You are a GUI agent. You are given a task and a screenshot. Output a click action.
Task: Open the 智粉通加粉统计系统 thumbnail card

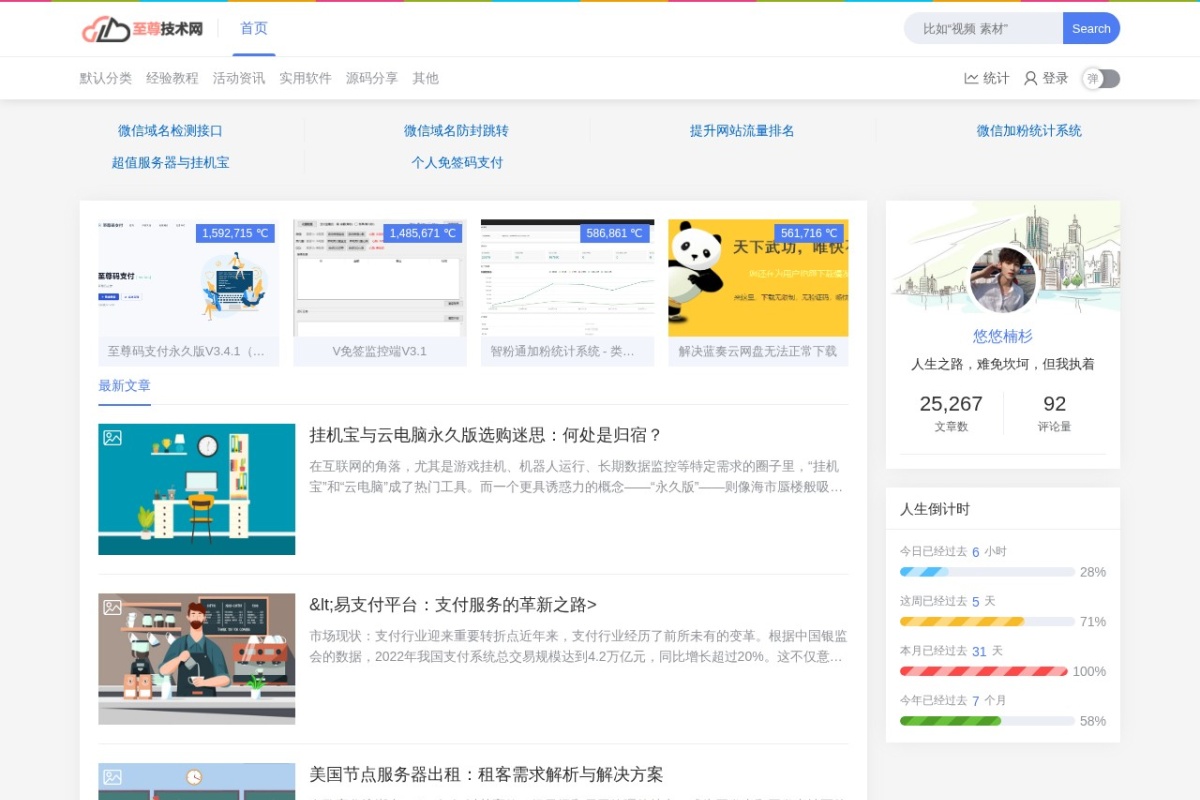point(567,293)
